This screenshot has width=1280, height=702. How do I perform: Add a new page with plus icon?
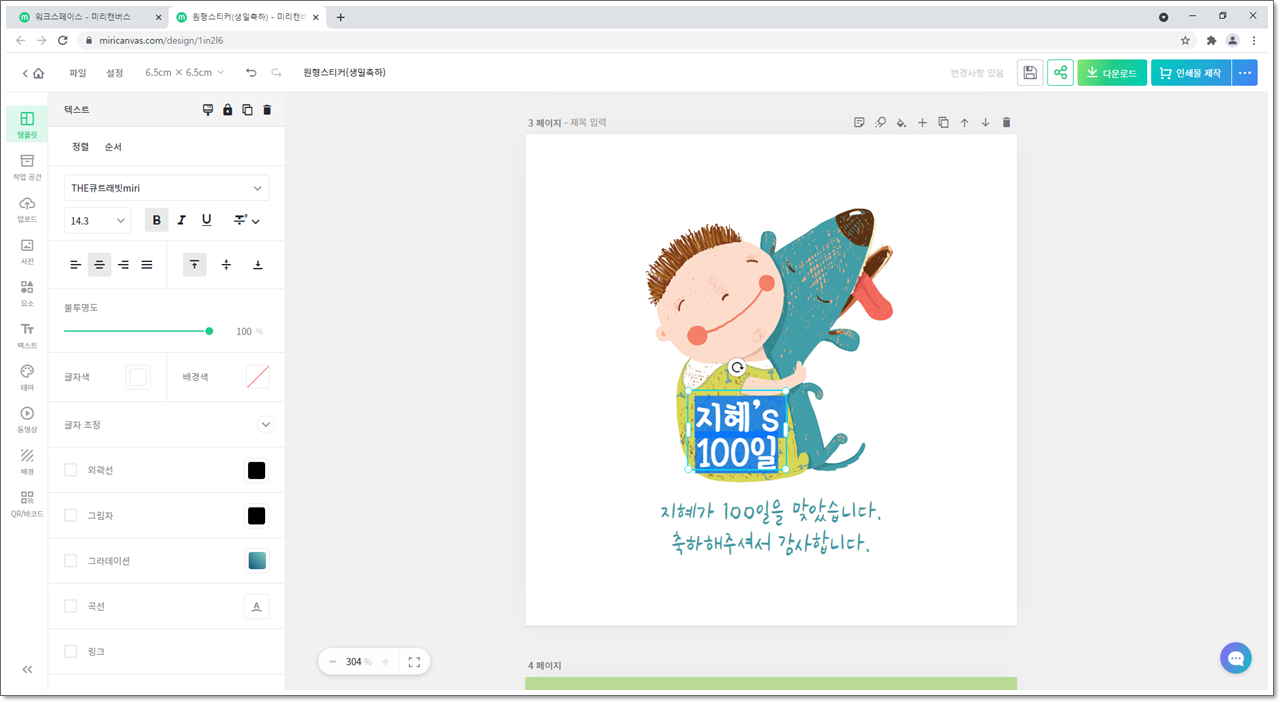[x=922, y=122]
